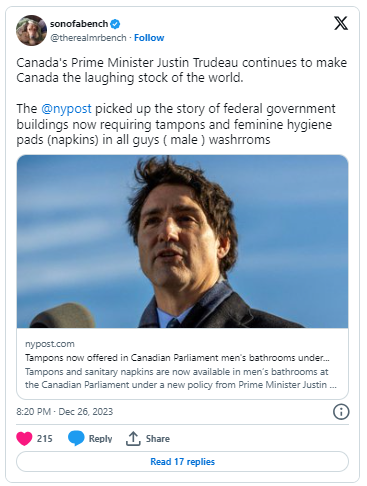Click the blue reply bubble icon
Image resolution: width=367 pixels, height=486 pixels.
click(x=76, y=438)
